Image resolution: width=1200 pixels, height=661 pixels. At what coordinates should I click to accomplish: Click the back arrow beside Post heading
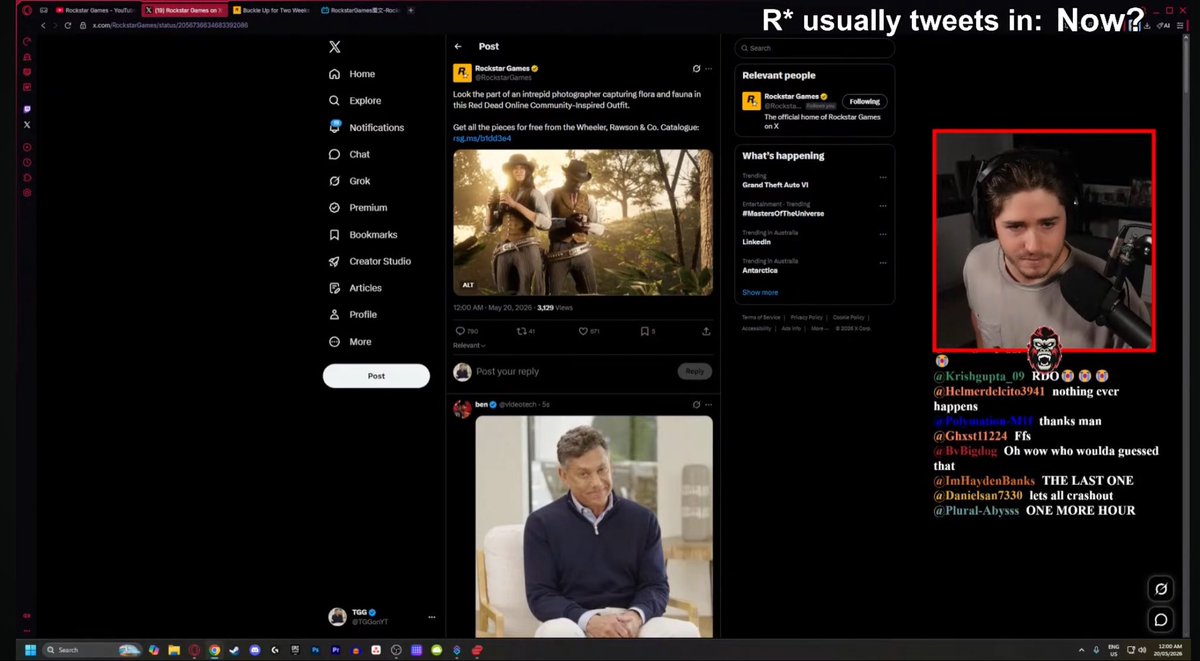click(458, 46)
